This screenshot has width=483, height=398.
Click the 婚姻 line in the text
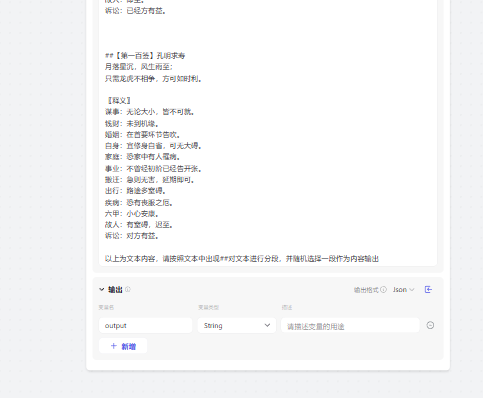click(142, 135)
